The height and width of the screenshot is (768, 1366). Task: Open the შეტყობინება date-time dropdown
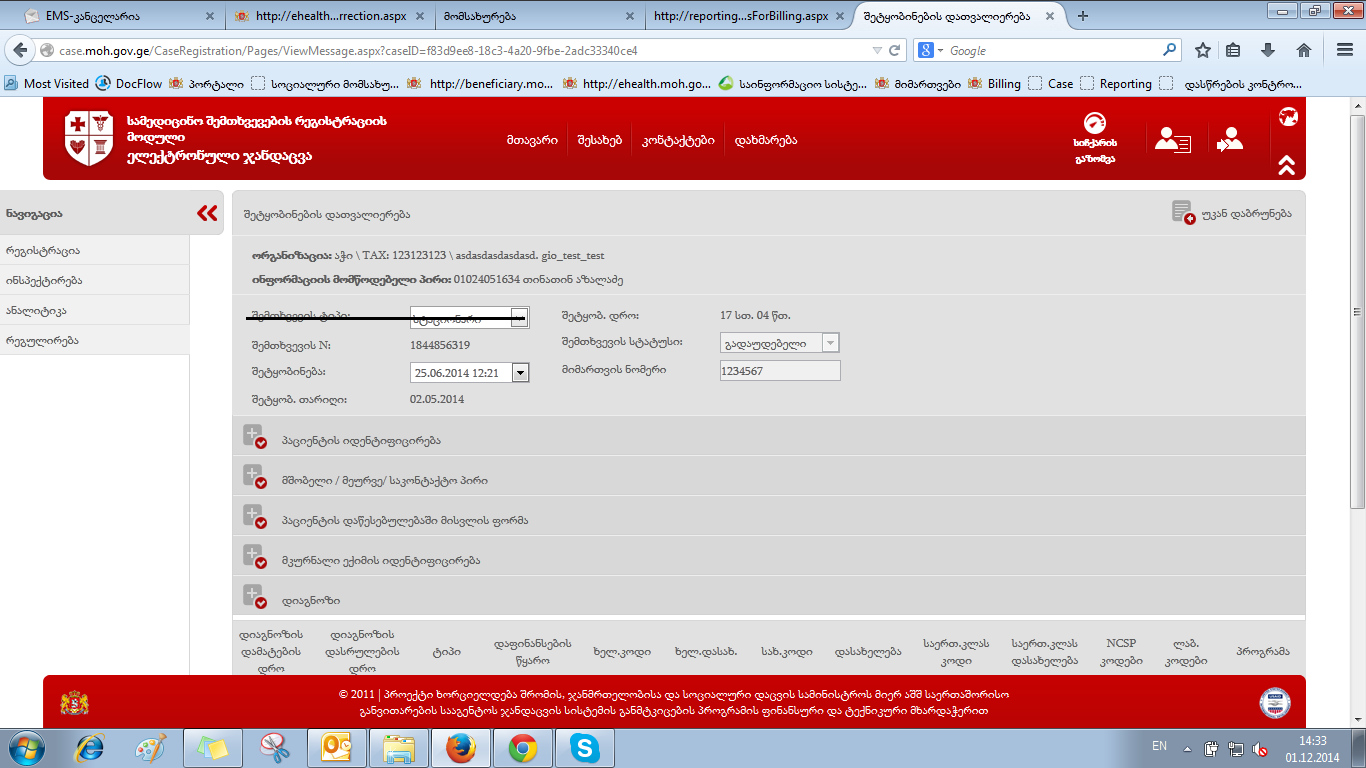coord(519,372)
